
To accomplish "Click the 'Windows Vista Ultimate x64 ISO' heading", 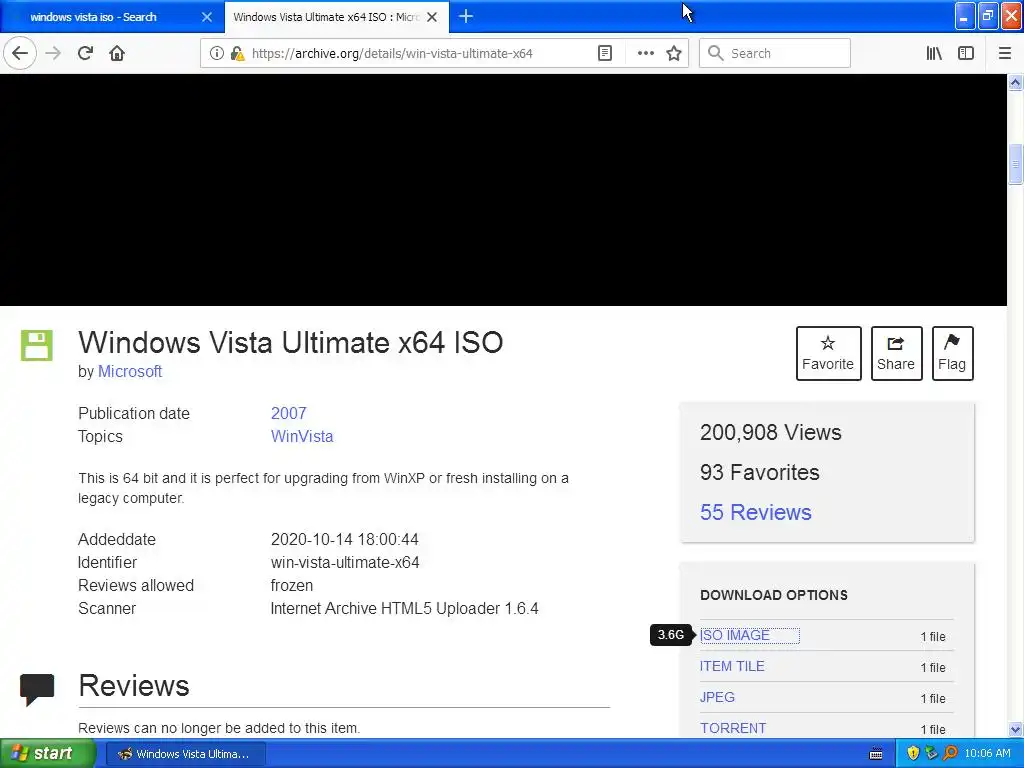I will [x=291, y=342].
